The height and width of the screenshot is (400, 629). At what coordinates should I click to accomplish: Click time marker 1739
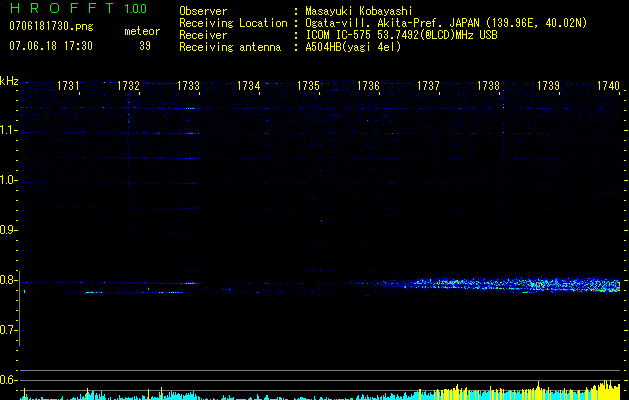(548, 86)
